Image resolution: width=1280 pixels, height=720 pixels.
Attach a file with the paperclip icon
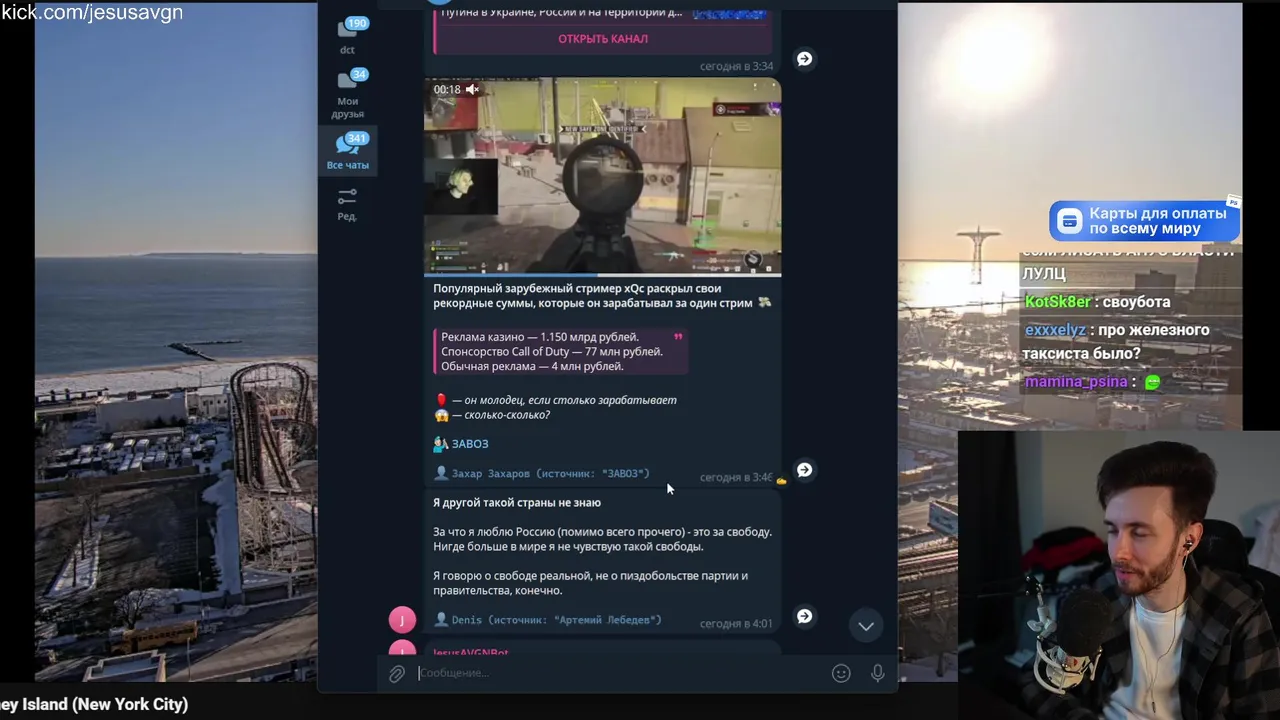(397, 674)
